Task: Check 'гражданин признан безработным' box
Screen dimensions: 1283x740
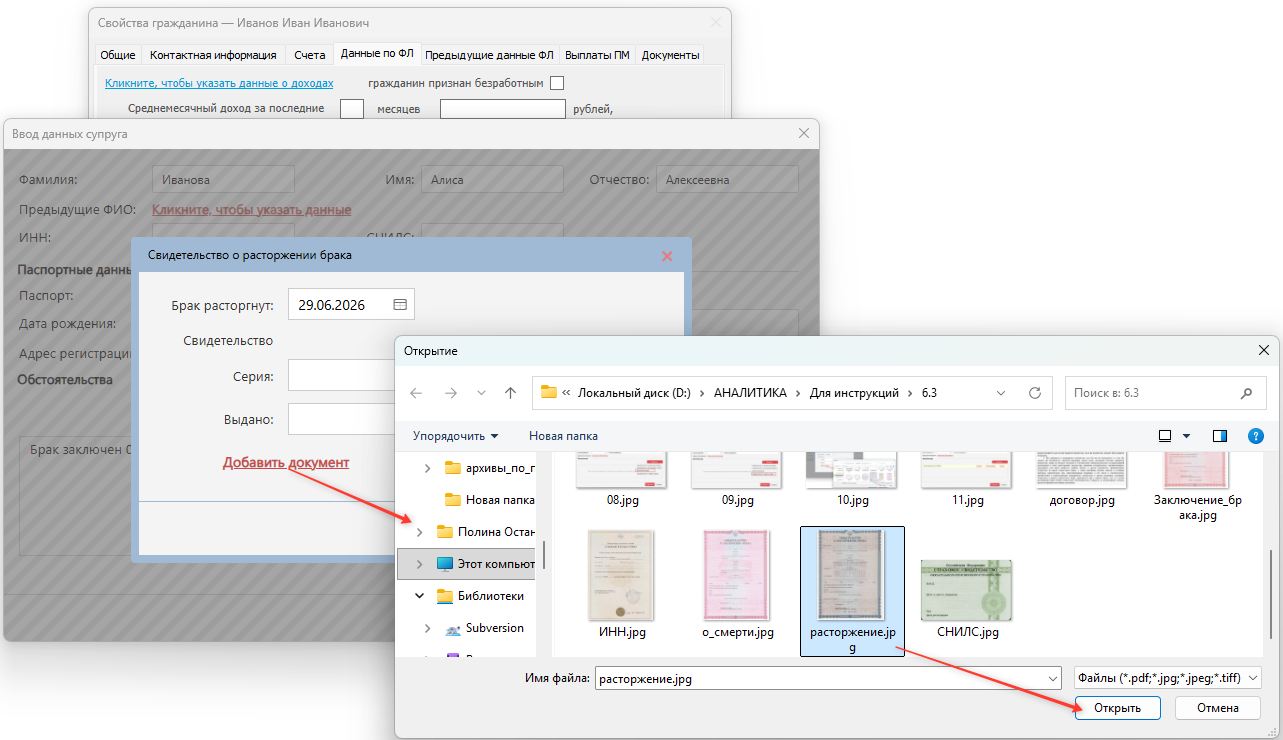Action: point(557,83)
